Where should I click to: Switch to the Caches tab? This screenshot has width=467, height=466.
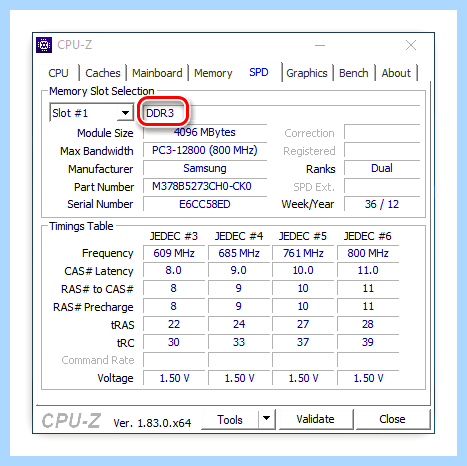(103, 73)
